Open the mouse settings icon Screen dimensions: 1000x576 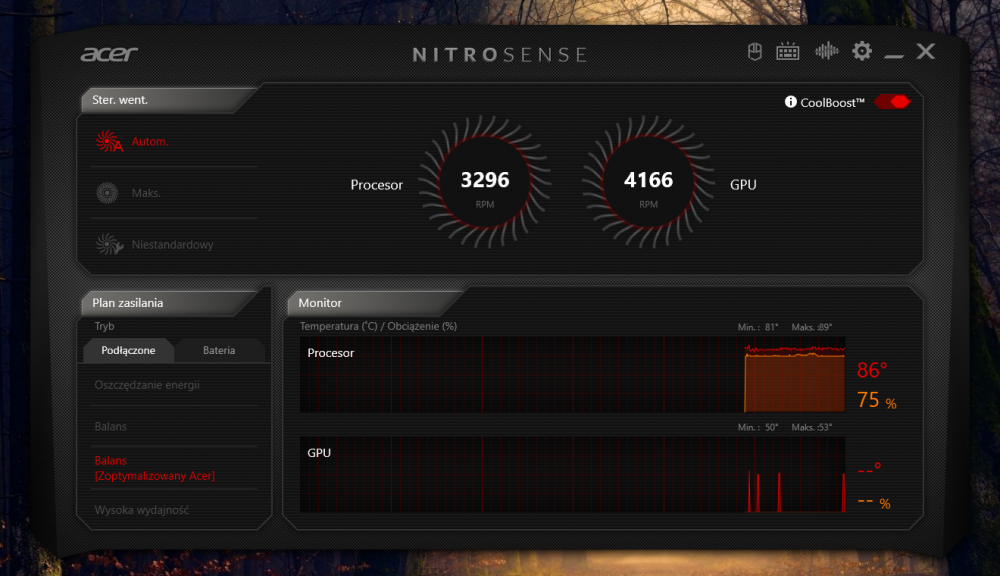[756, 51]
